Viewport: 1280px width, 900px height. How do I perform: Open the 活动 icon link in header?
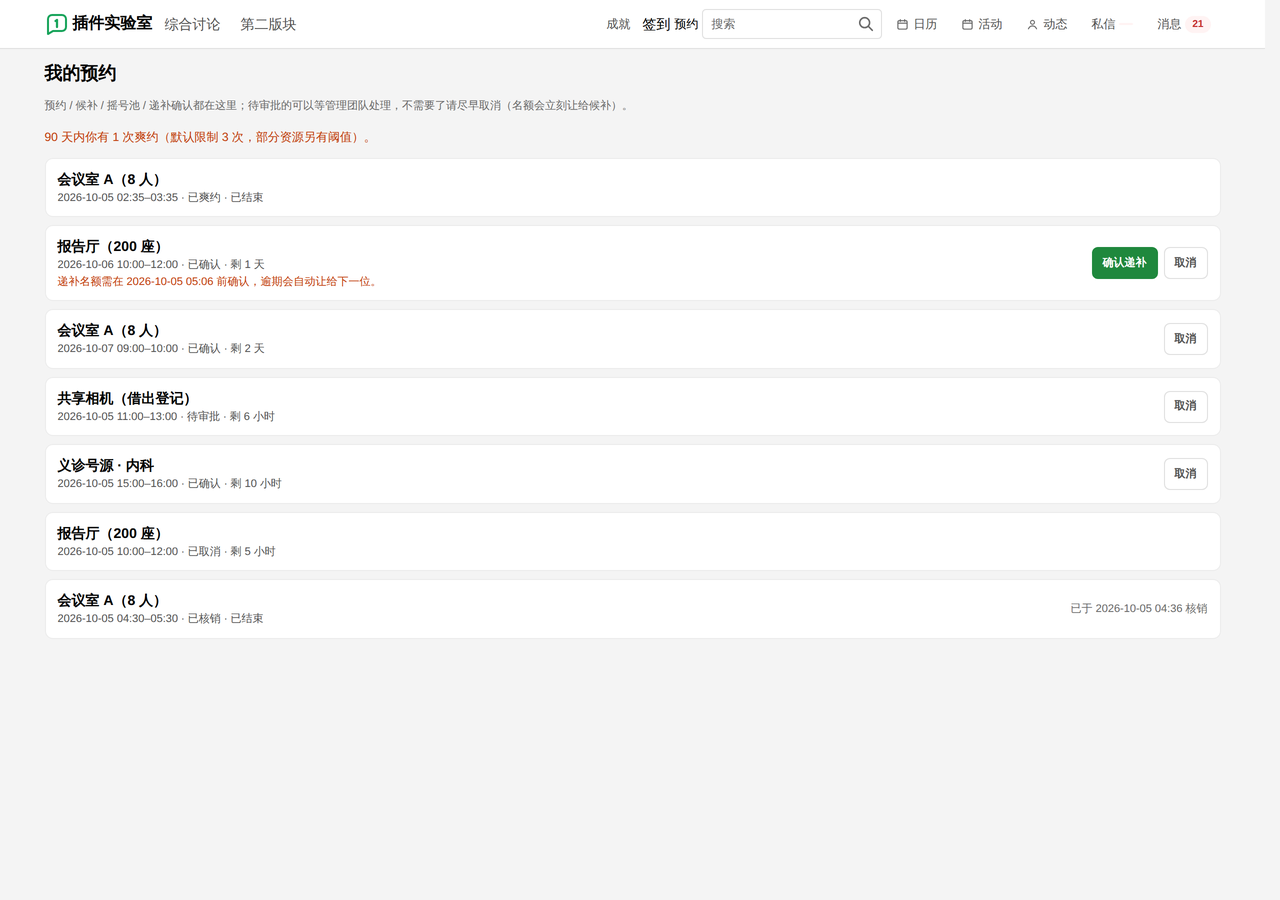(x=982, y=24)
